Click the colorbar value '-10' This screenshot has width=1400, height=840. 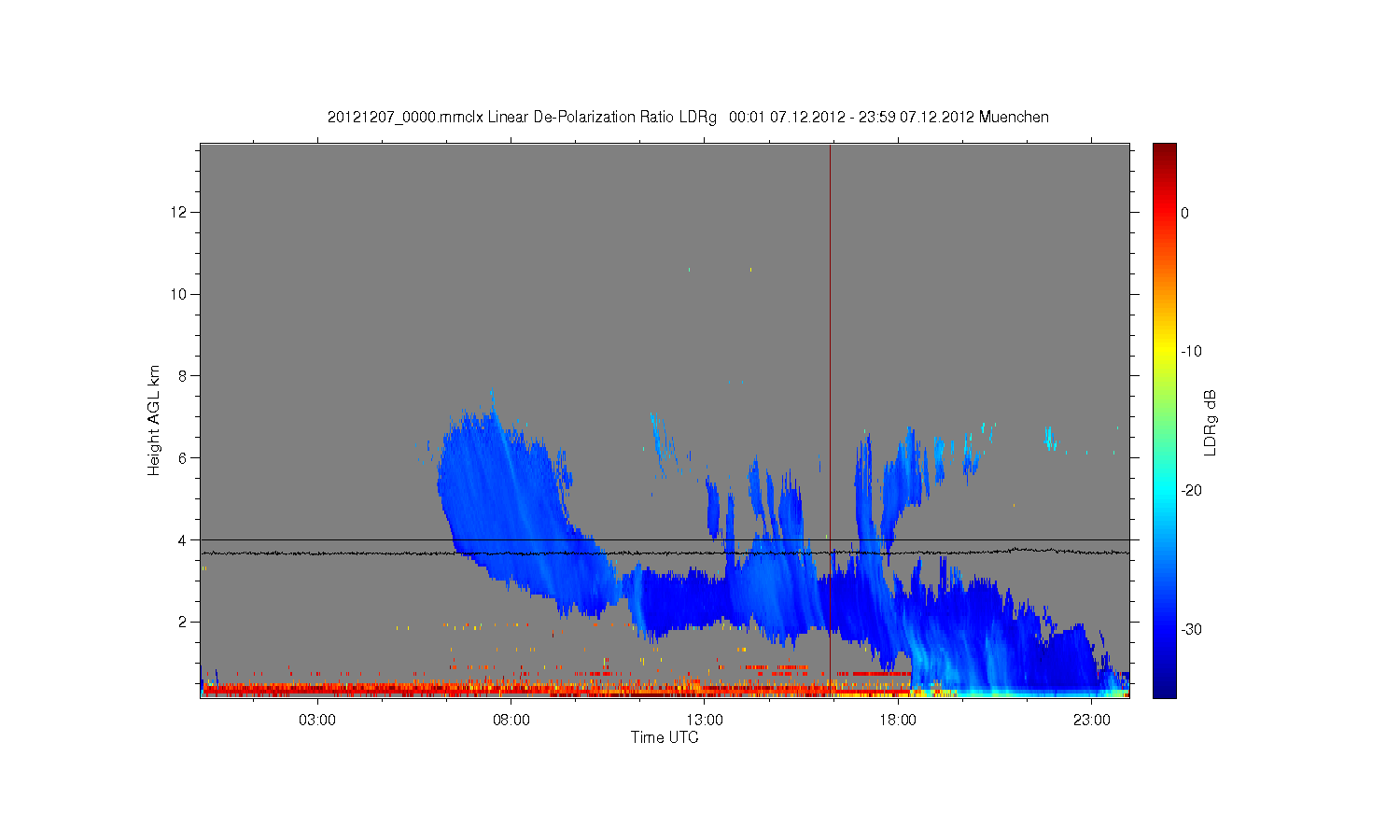1191,352
